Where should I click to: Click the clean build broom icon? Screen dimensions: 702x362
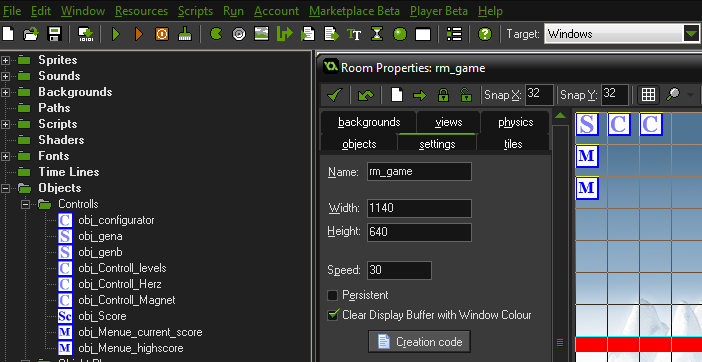click(184, 34)
